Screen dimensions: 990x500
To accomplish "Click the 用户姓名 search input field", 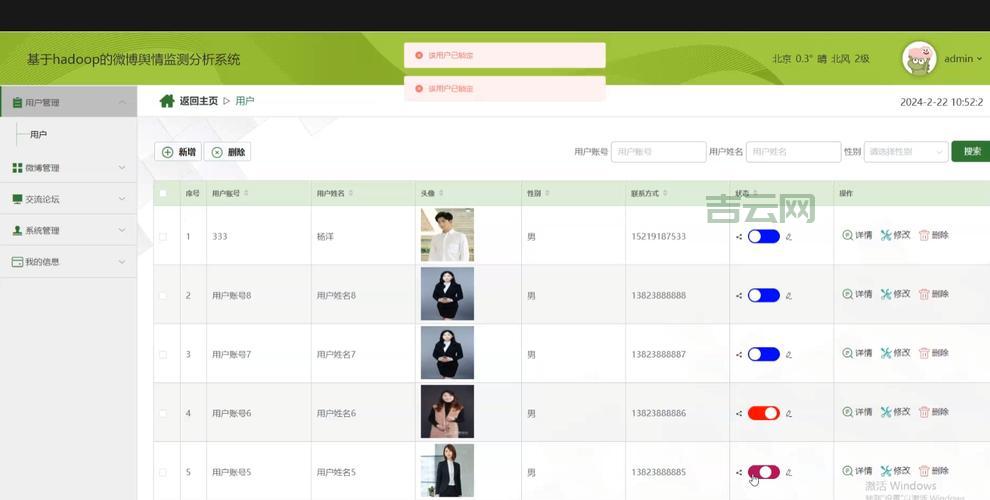I will tap(793, 152).
